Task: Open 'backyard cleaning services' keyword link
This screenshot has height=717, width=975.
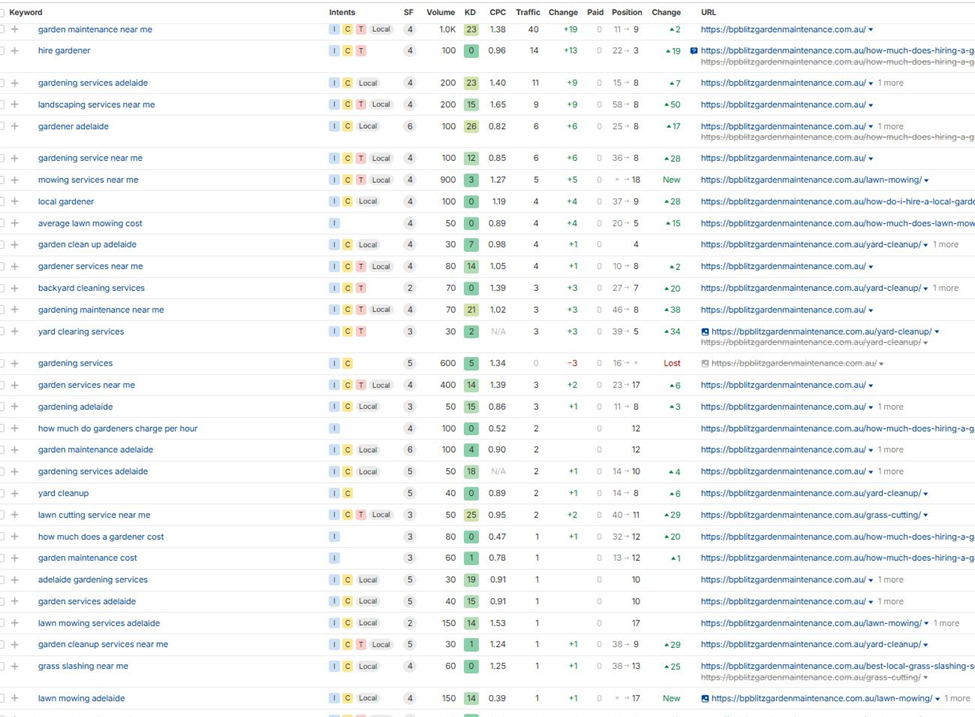Action: tap(91, 289)
